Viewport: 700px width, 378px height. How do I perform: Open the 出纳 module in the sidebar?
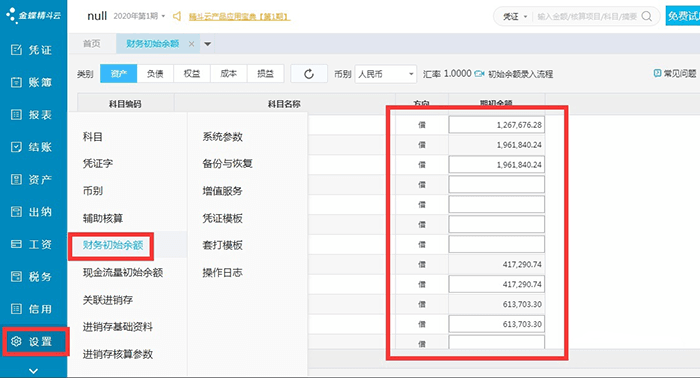tap(32, 212)
